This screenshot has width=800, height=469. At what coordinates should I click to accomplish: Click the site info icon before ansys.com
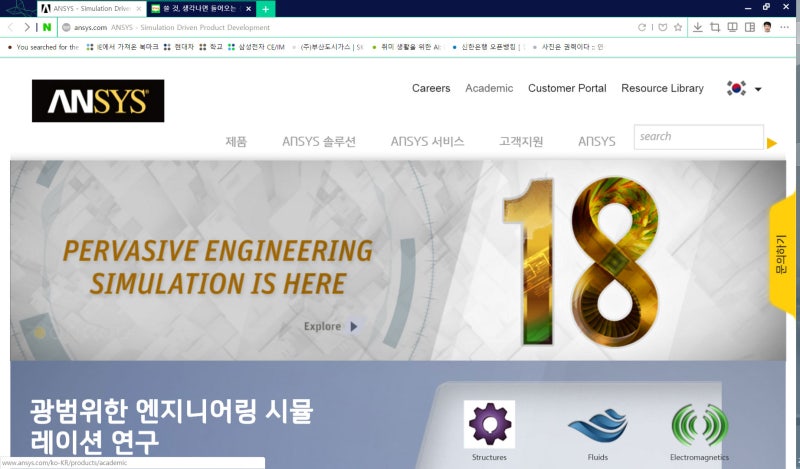66,28
